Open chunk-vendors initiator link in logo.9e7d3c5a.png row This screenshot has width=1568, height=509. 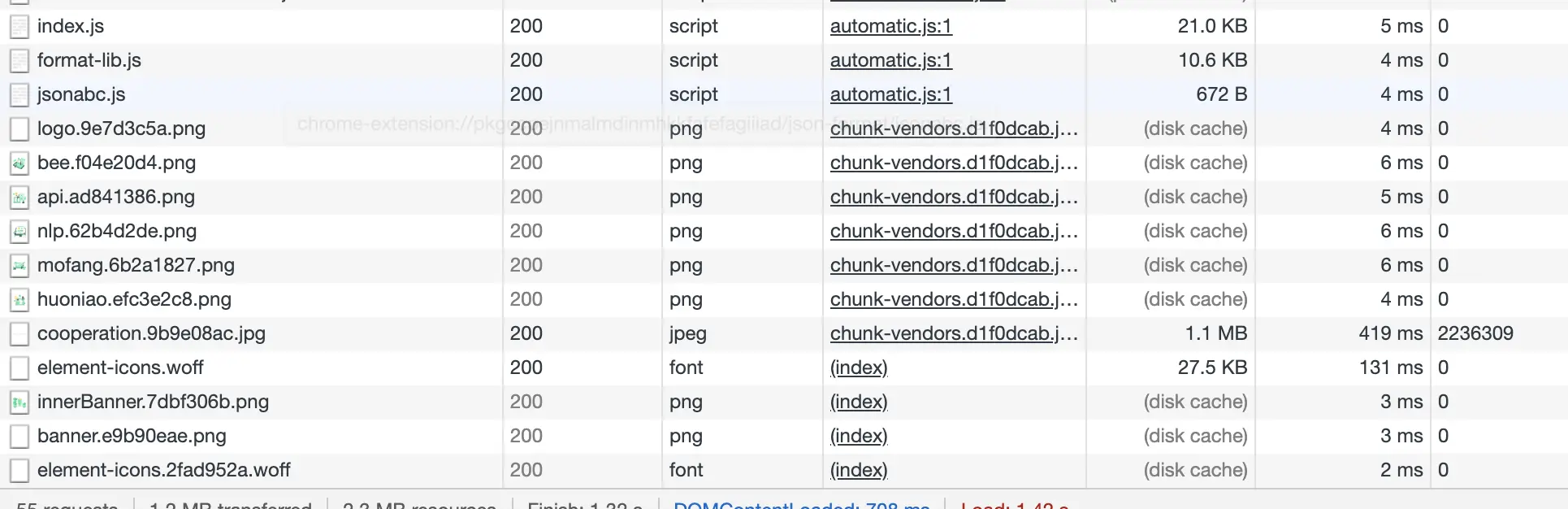click(954, 128)
